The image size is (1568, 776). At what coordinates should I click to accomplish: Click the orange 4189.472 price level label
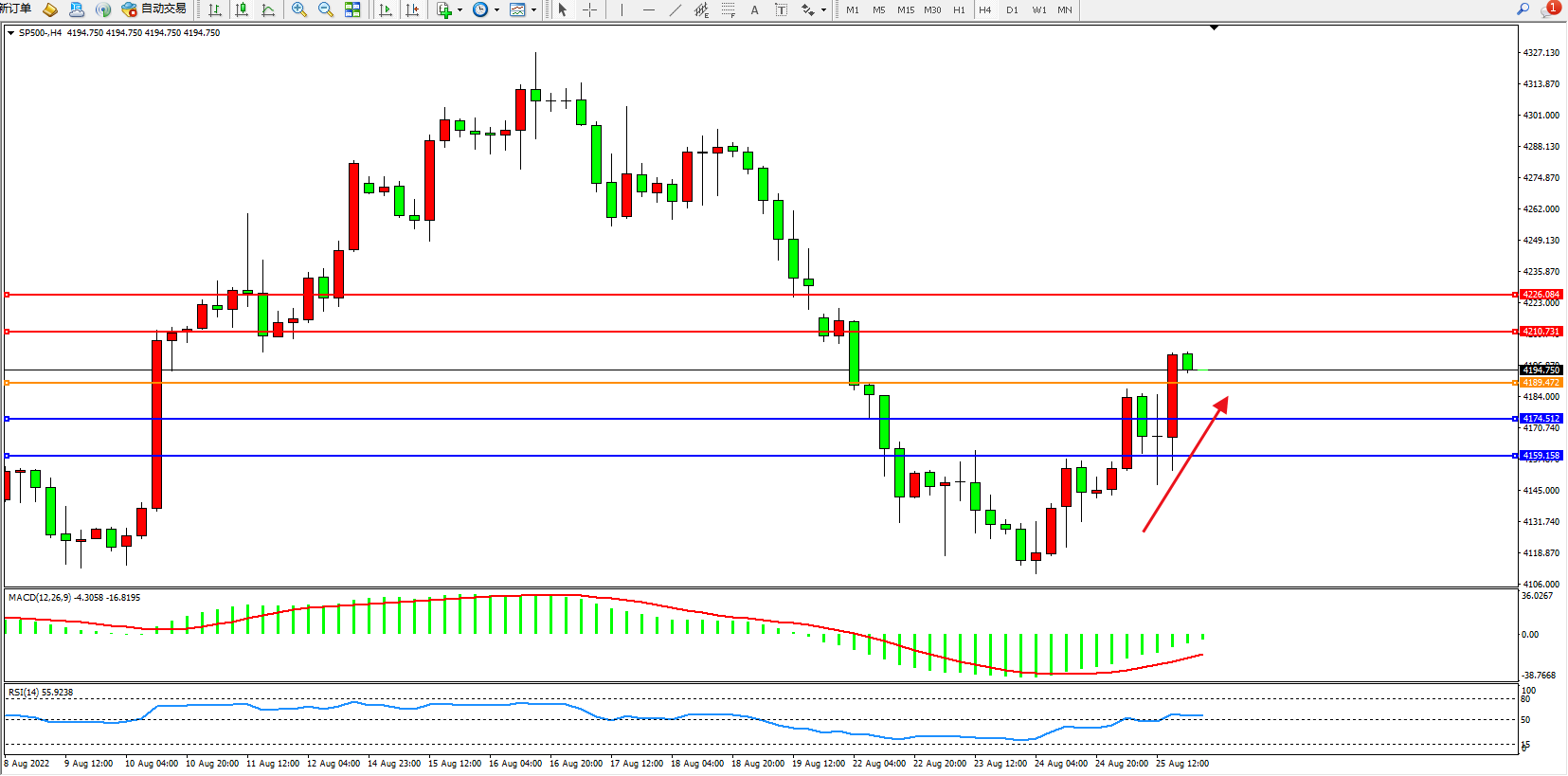tap(1541, 383)
